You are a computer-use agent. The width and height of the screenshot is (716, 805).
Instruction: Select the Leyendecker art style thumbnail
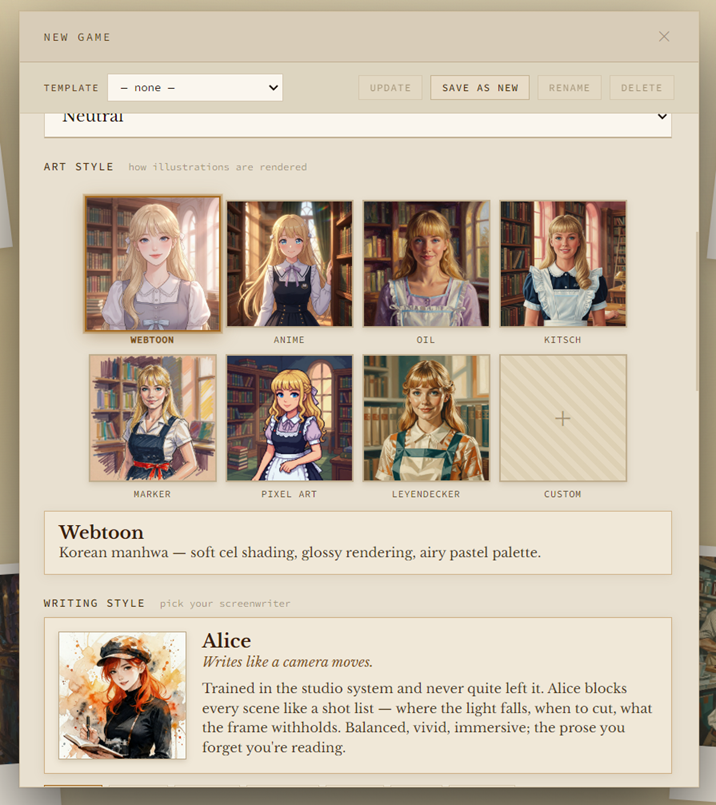tap(426, 418)
